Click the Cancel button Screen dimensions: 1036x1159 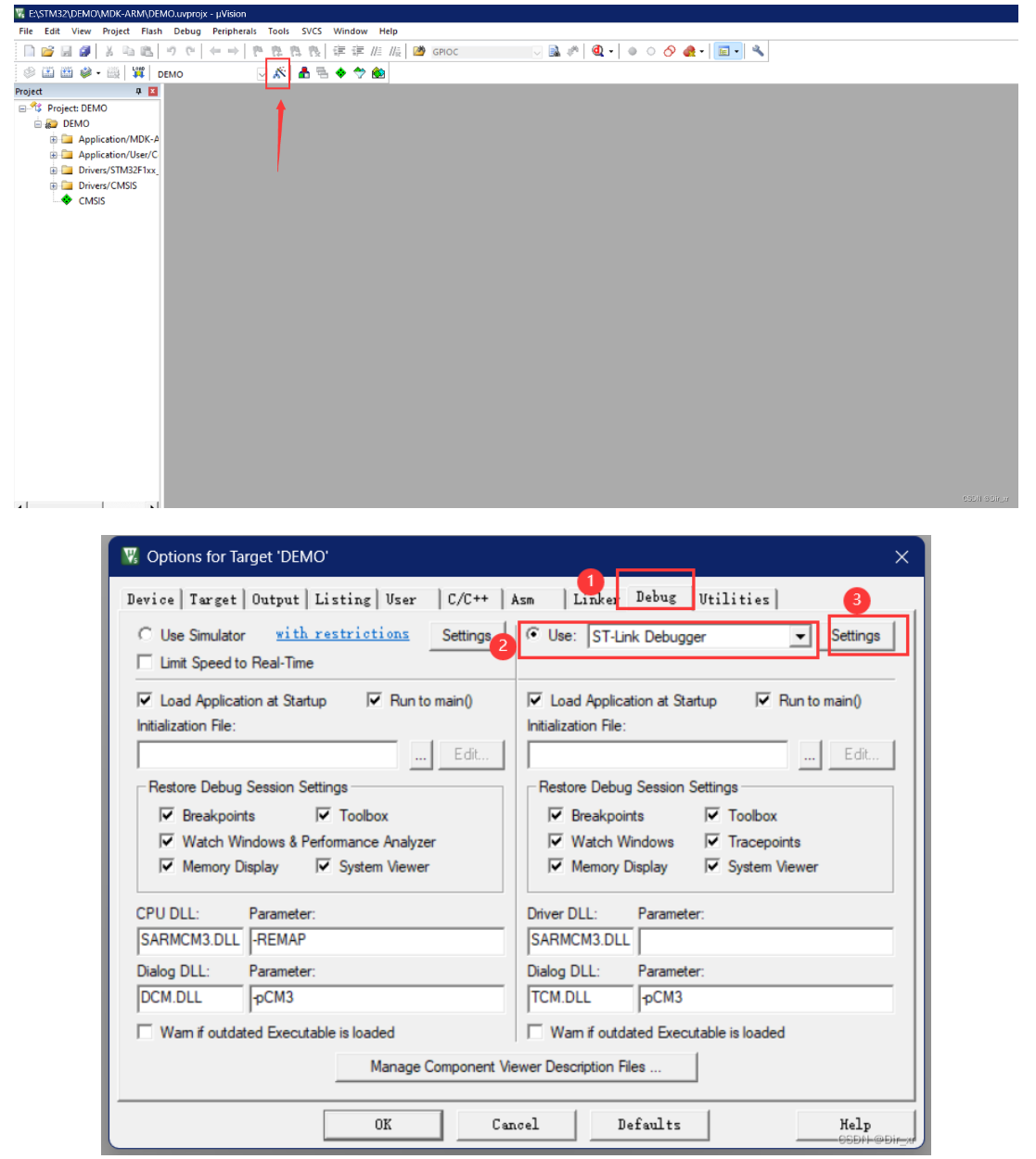[x=515, y=1124]
